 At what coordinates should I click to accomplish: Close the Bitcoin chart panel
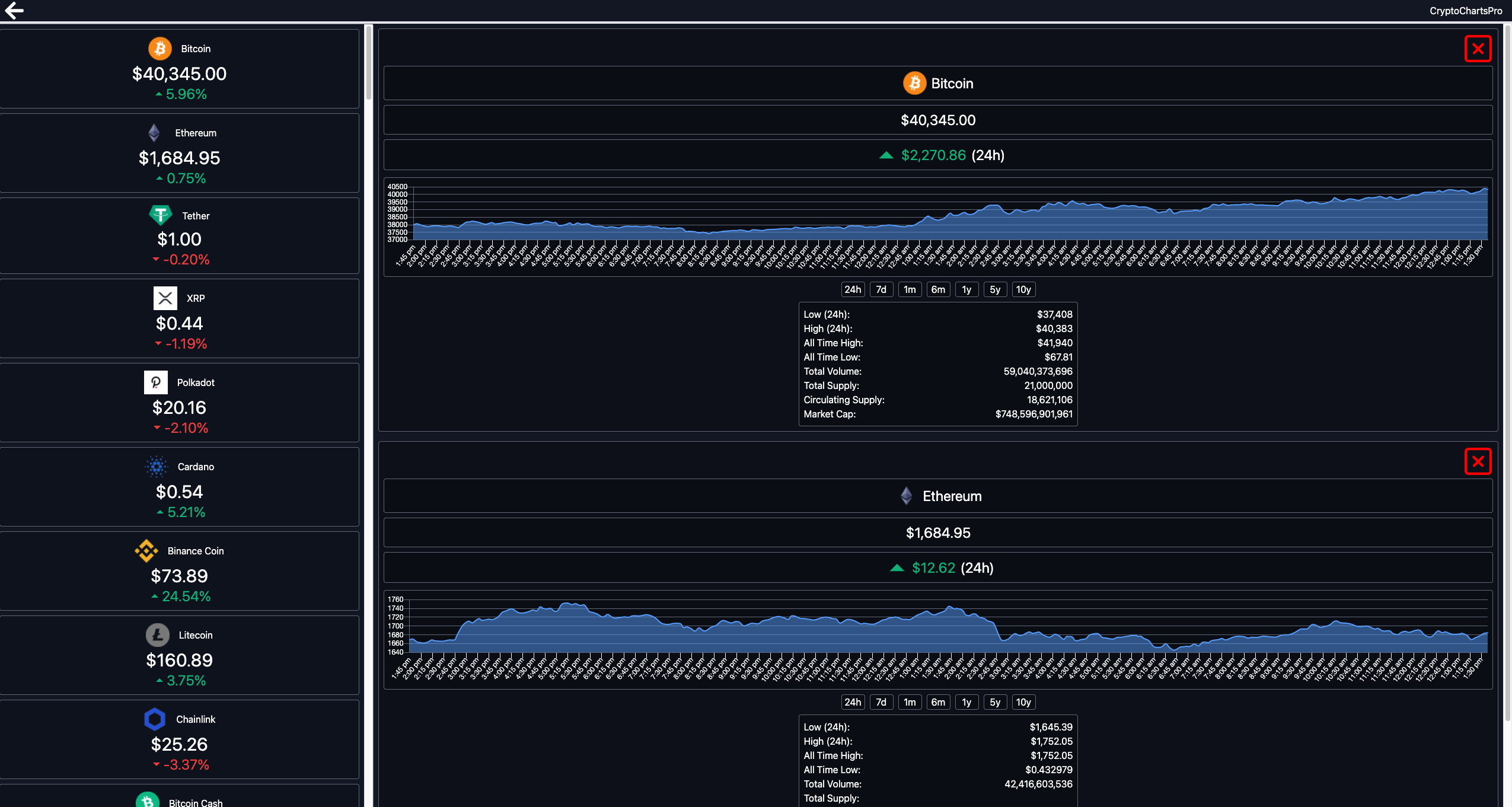1478,49
